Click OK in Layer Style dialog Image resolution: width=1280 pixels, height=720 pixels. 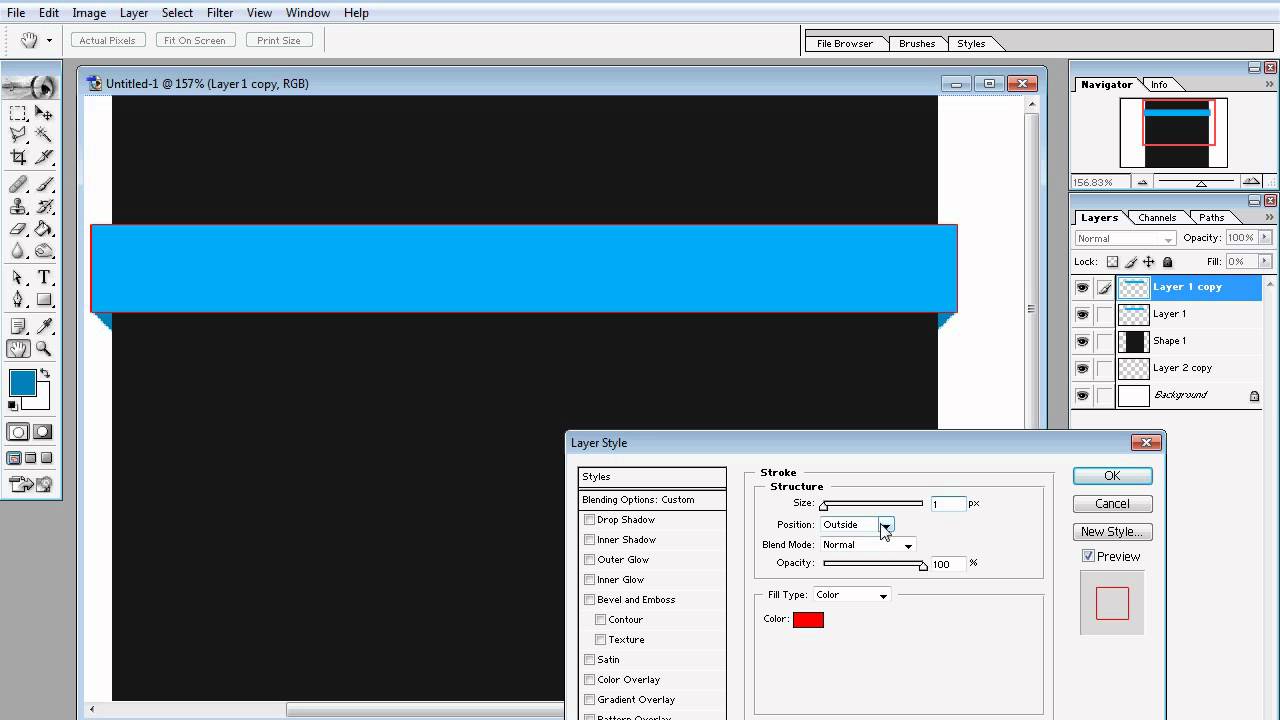(1112, 476)
